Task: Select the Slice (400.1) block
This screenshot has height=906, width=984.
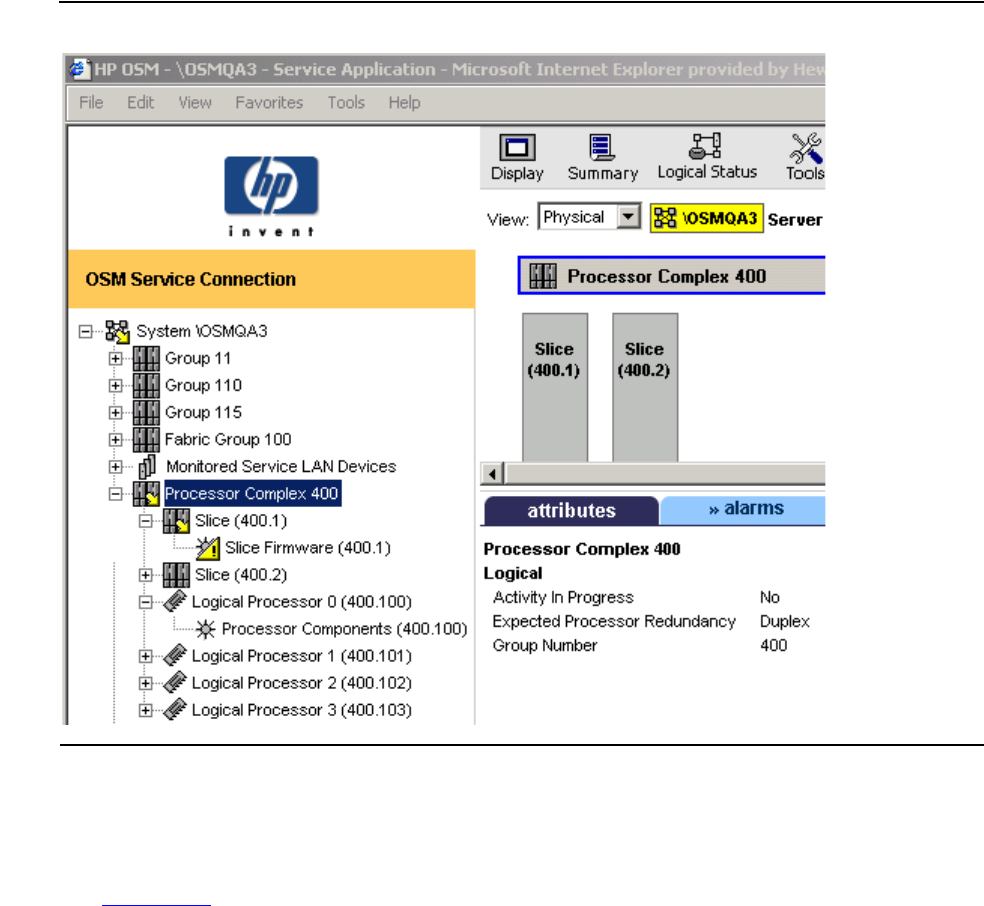Action: point(555,387)
